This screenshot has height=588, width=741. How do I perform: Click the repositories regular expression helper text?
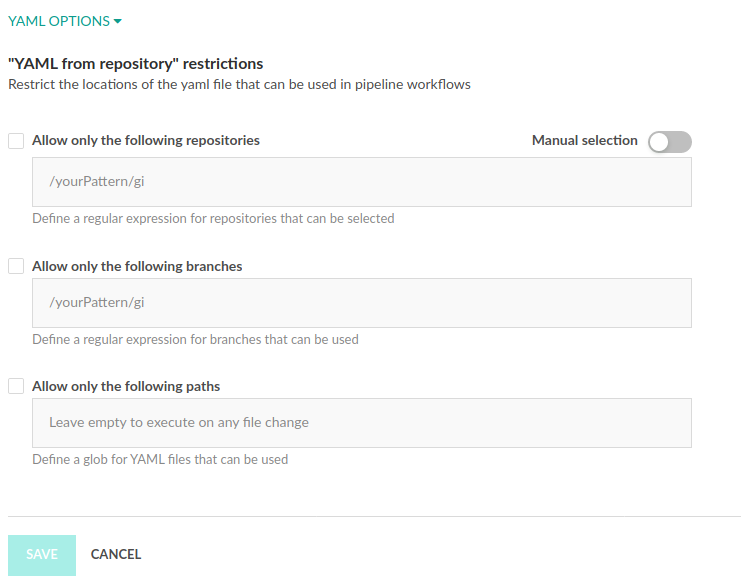pyautogui.click(x=213, y=218)
